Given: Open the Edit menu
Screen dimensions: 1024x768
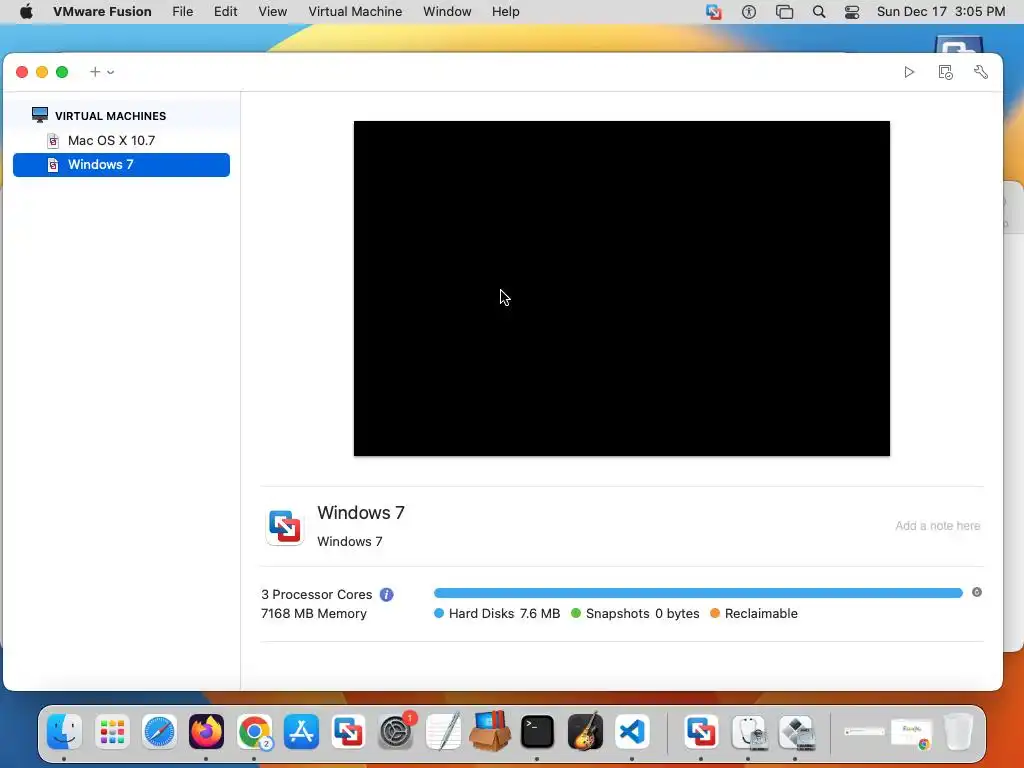Looking at the screenshot, I should [x=225, y=12].
